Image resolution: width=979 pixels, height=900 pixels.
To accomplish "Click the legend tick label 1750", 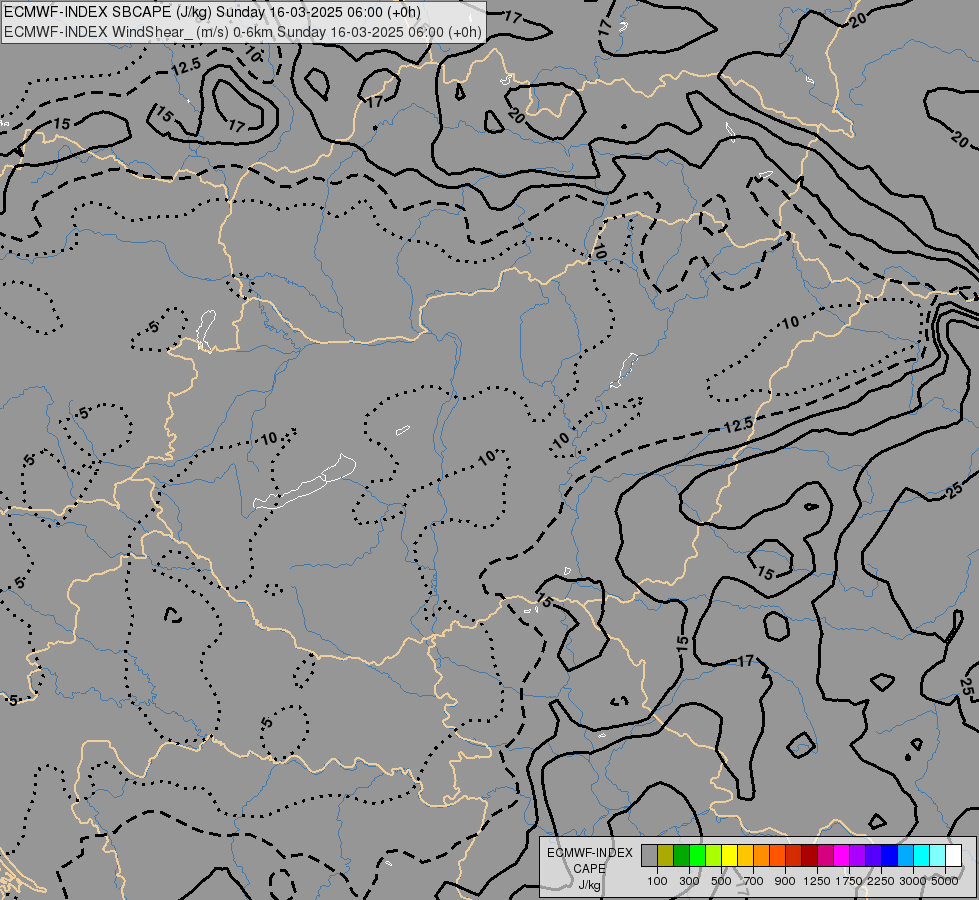I will point(849,881).
